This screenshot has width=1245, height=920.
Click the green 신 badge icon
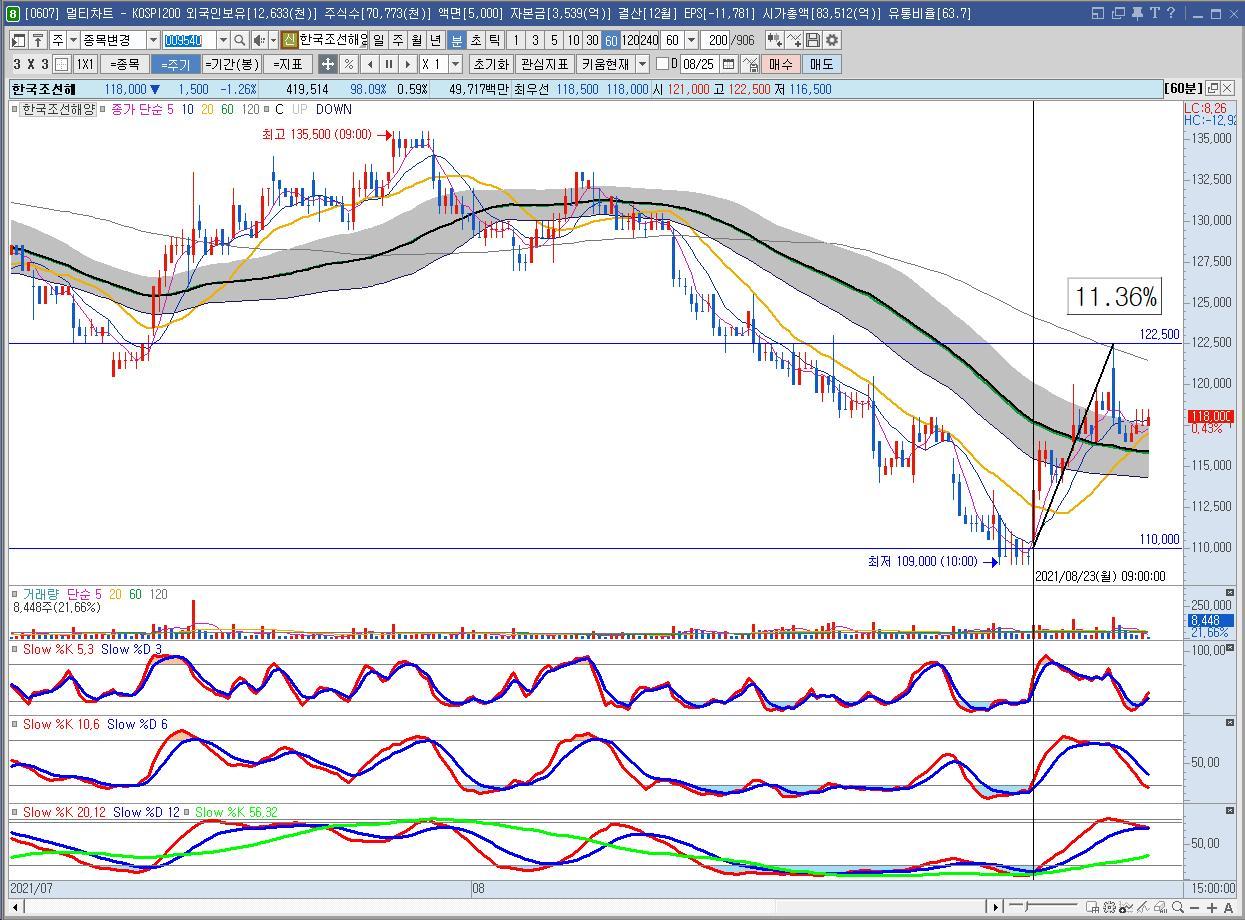(x=289, y=40)
